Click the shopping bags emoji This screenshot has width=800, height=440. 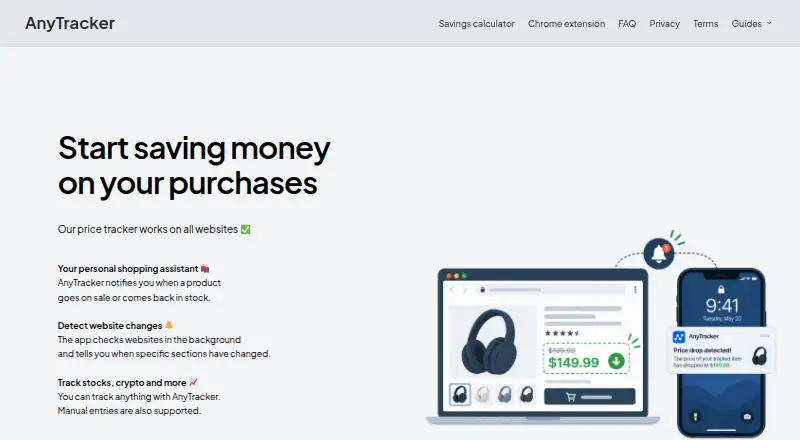(x=205, y=268)
